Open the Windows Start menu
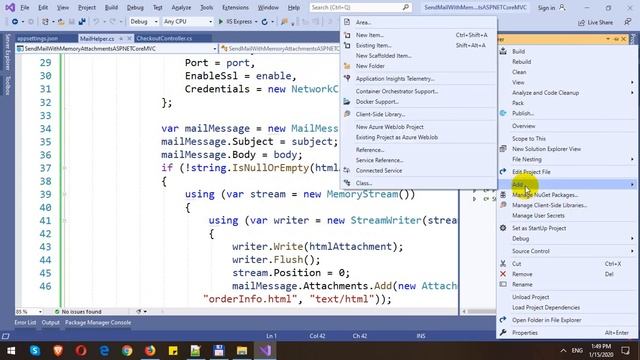640x360 pixels. pyautogui.click(x=11, y=351)
